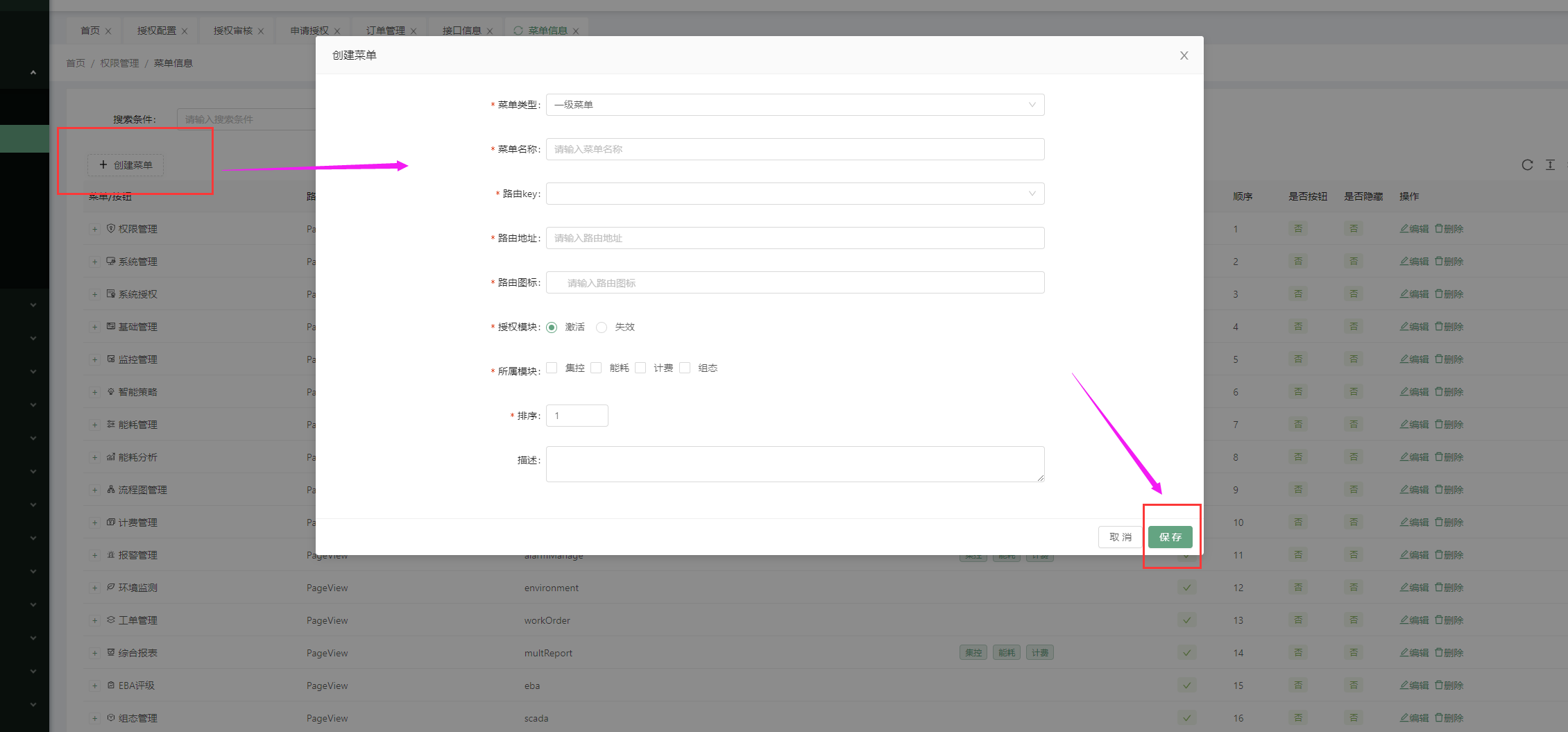This screenshot has height=732, width=1568.
Task: Click the 环境监测 row icon
Action: [111, 587]
